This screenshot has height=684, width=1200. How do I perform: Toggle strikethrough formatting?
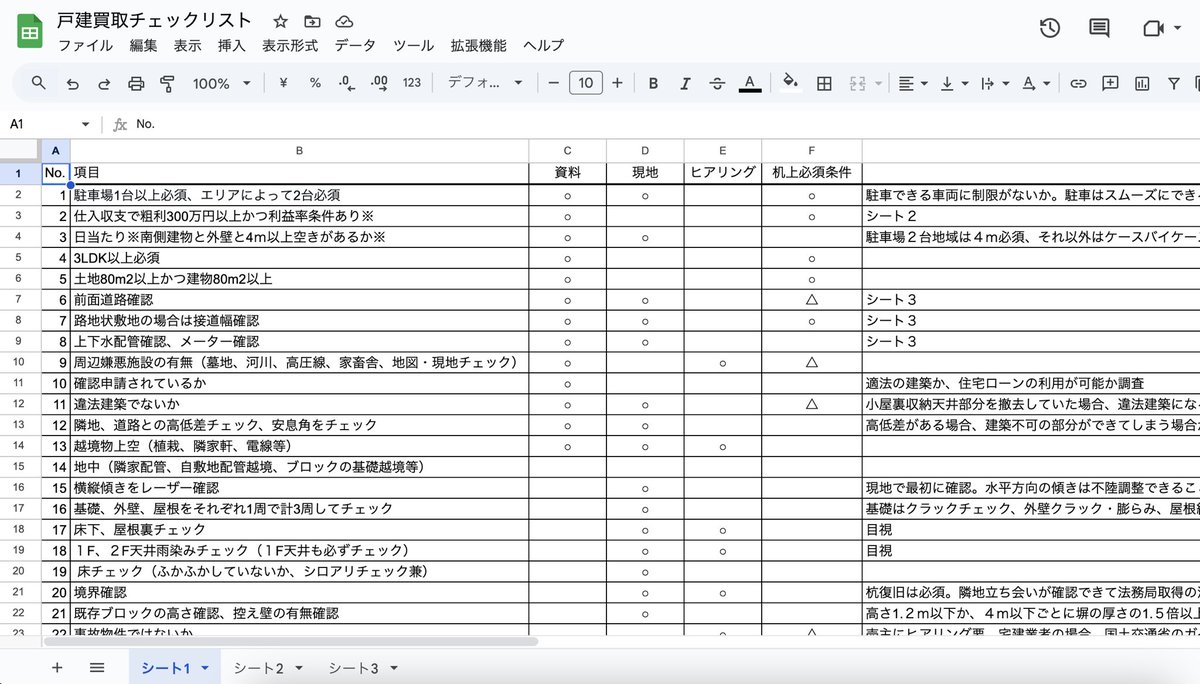point(717,83)
